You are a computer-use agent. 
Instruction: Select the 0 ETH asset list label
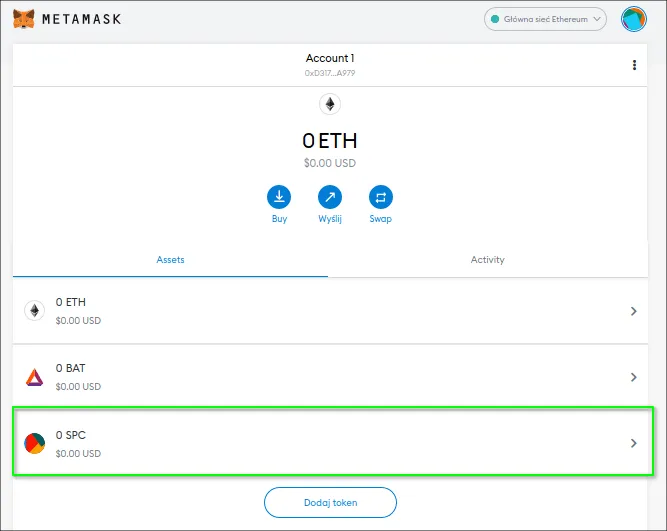(71, 302)
